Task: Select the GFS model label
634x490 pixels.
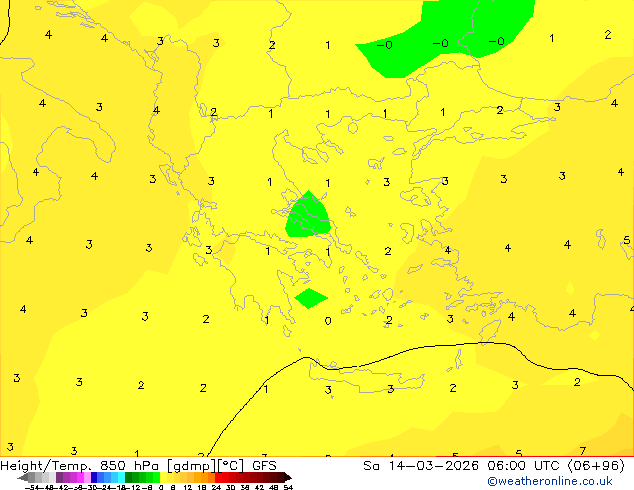Action: click(264, 466)
